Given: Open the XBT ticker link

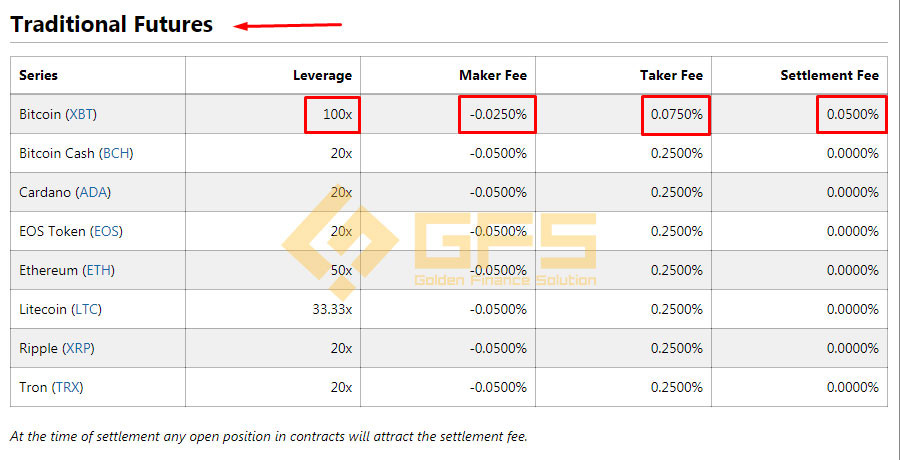Looking at the screenshot, I should 81,114.
